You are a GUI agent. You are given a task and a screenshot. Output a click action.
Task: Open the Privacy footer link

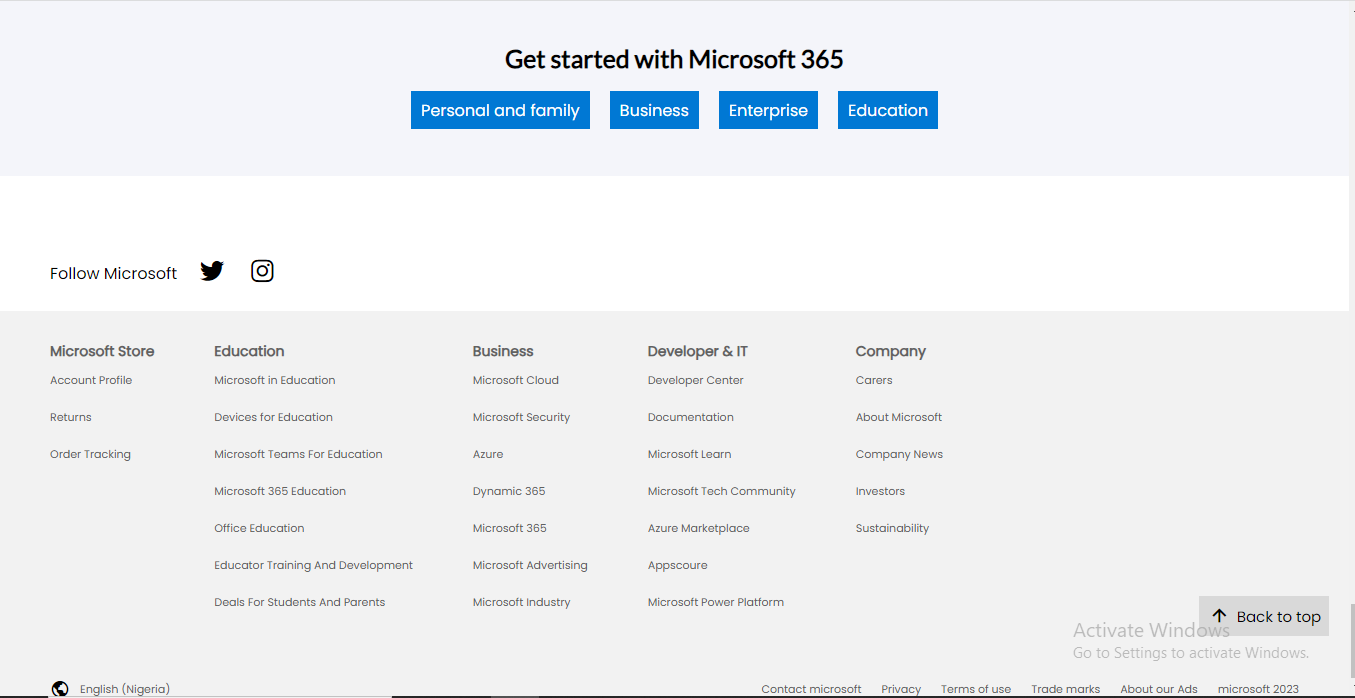click(x=901, y=689)
